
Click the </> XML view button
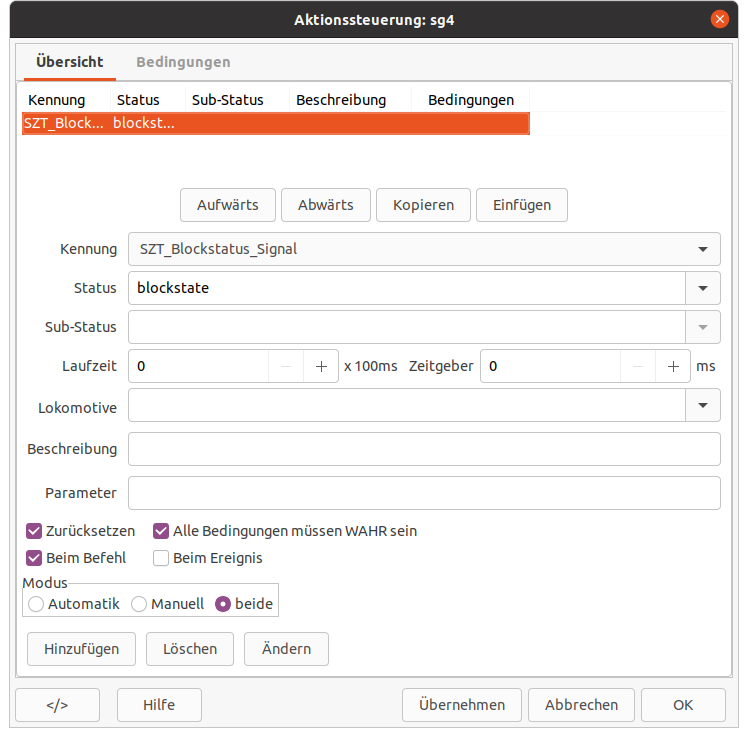58,704
